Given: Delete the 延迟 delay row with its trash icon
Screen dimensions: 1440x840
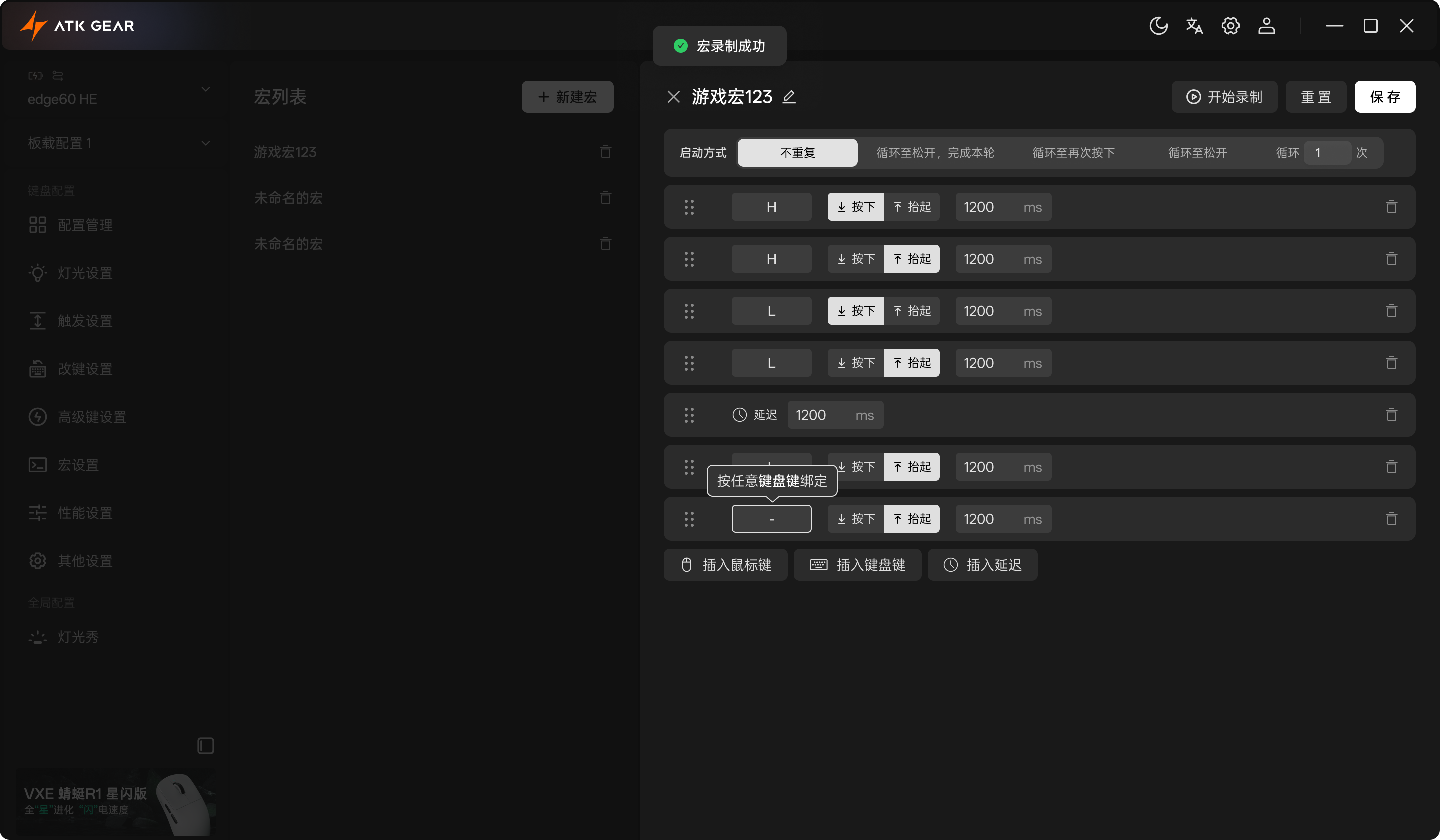Looking at the screenshot, I should [x=1391, y=415].
